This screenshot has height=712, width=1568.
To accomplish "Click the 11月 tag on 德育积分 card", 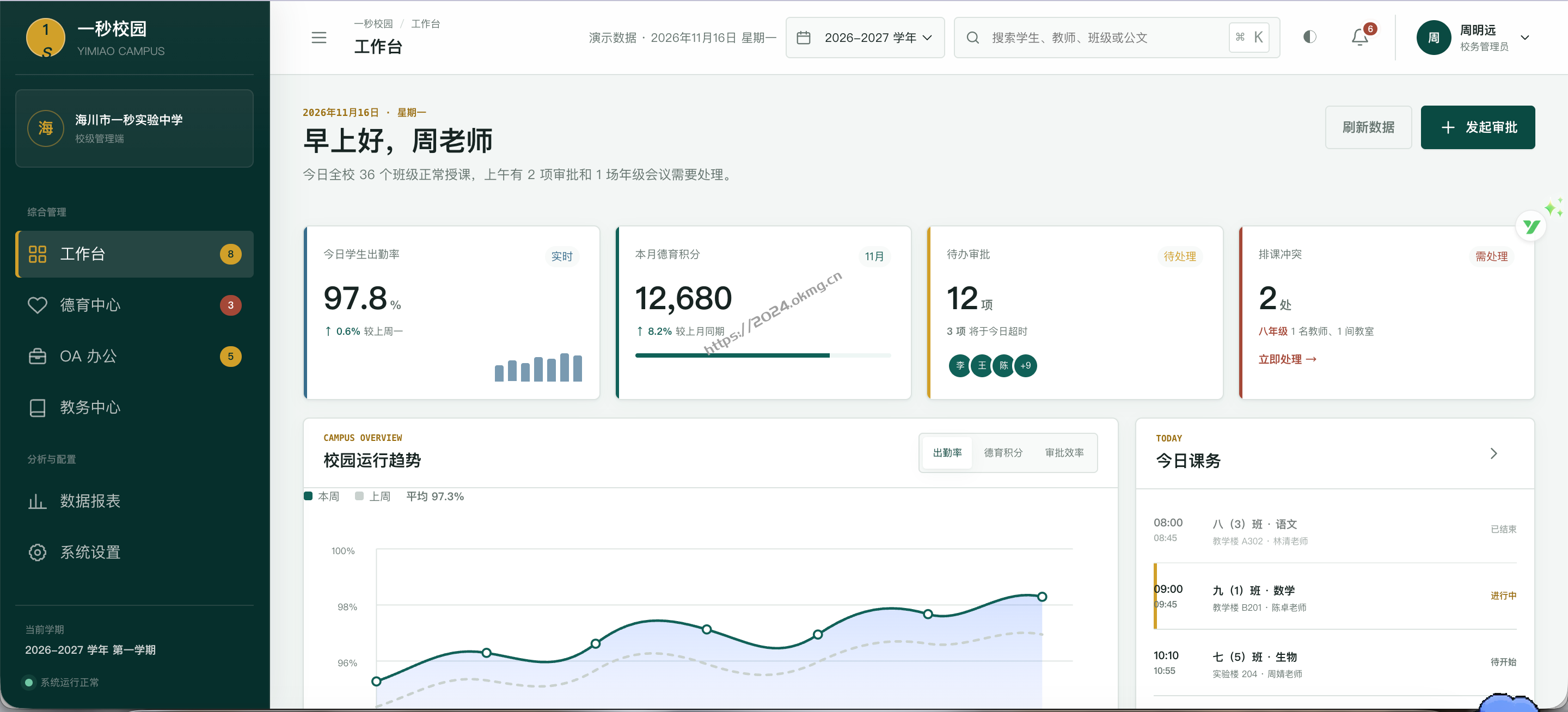I will (x=874, y=256).
